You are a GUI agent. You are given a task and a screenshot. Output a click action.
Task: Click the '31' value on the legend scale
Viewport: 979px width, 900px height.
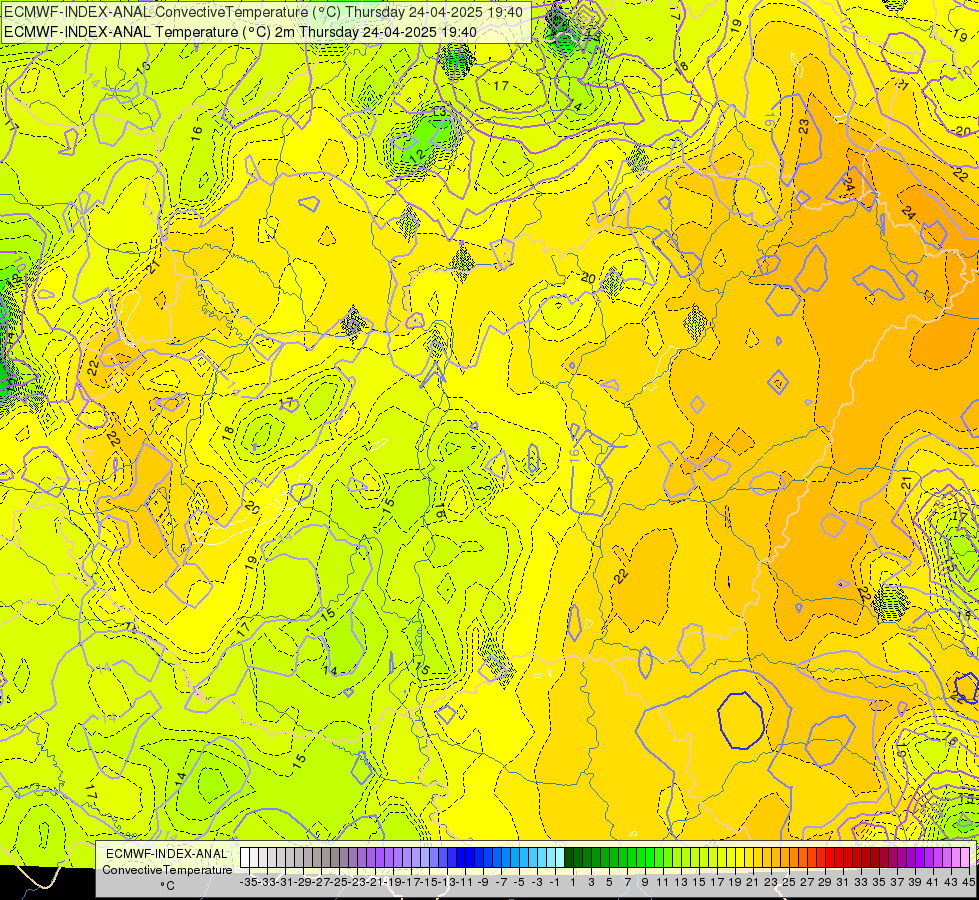[843, 882]
